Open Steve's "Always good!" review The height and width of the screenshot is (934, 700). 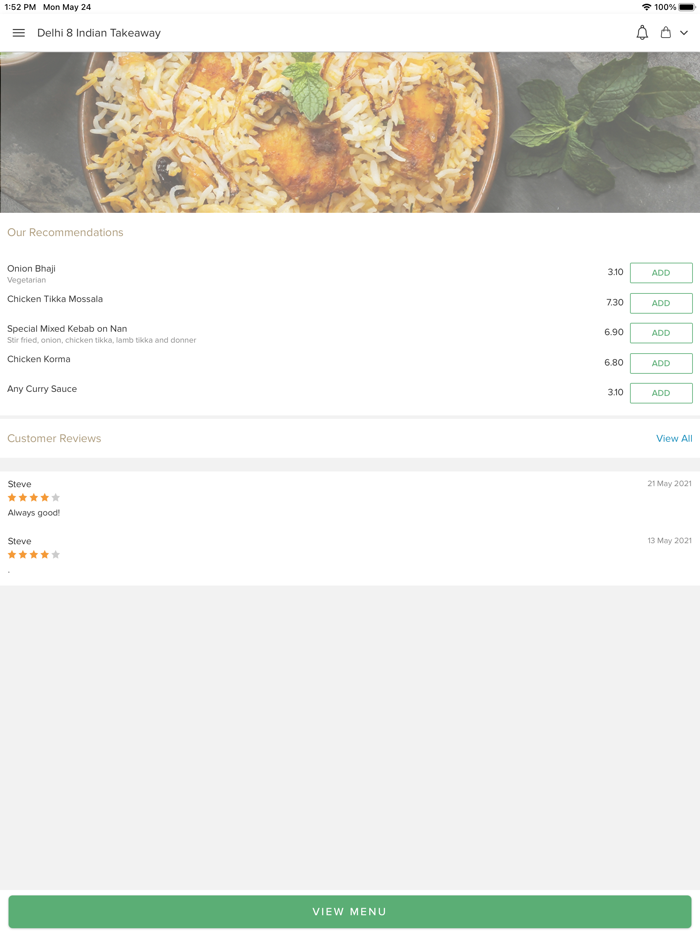click(x=34, y=513)
